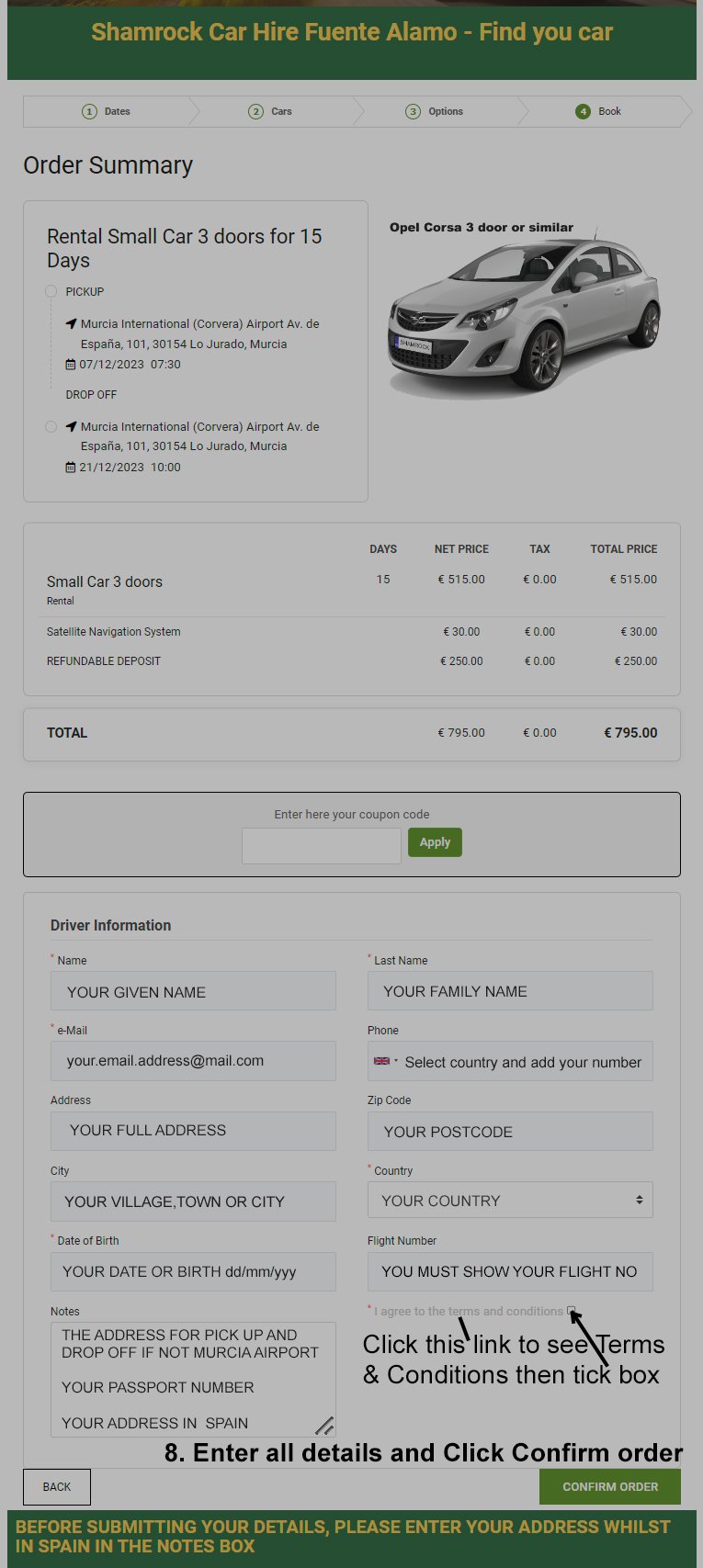Click the pickup date calendar icon
703x1568 pixels.
[x=71, y=365]
